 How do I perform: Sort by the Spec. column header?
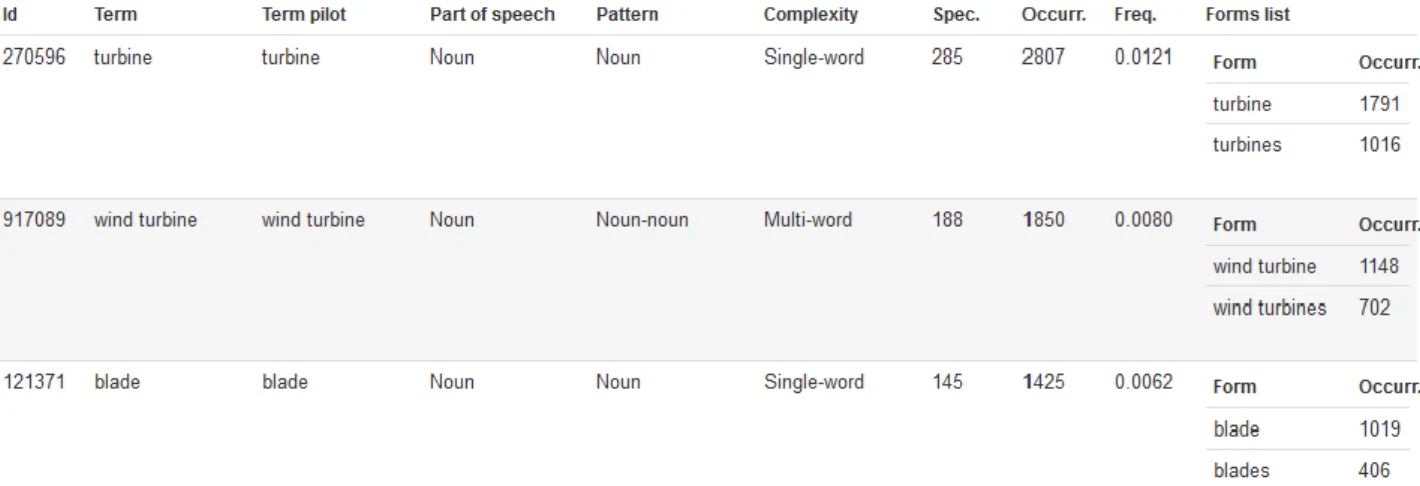956,15
